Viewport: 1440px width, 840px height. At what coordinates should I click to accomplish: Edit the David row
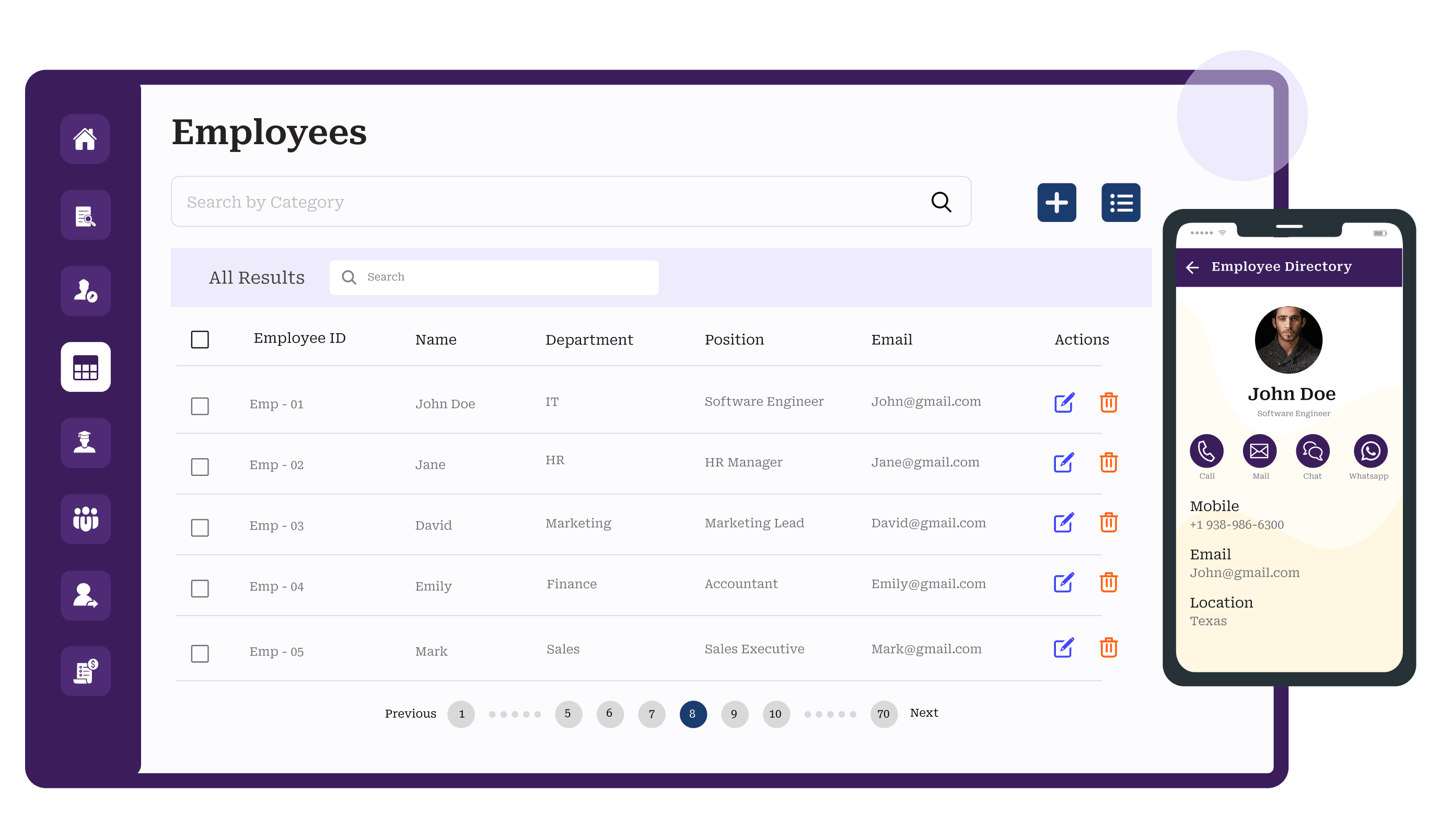pyautogui.click(x=1063, y=522)
